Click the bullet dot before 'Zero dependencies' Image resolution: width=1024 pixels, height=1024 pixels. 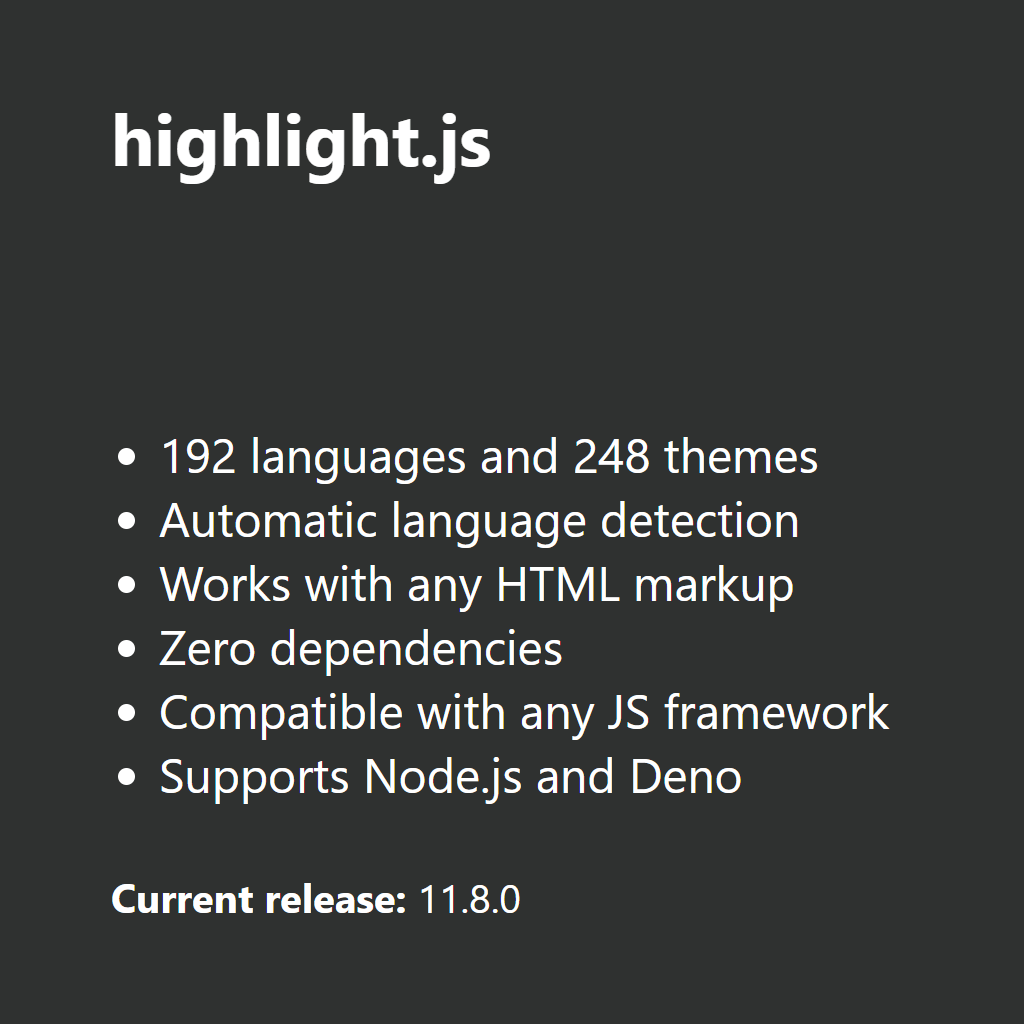(x=127, y=649)
